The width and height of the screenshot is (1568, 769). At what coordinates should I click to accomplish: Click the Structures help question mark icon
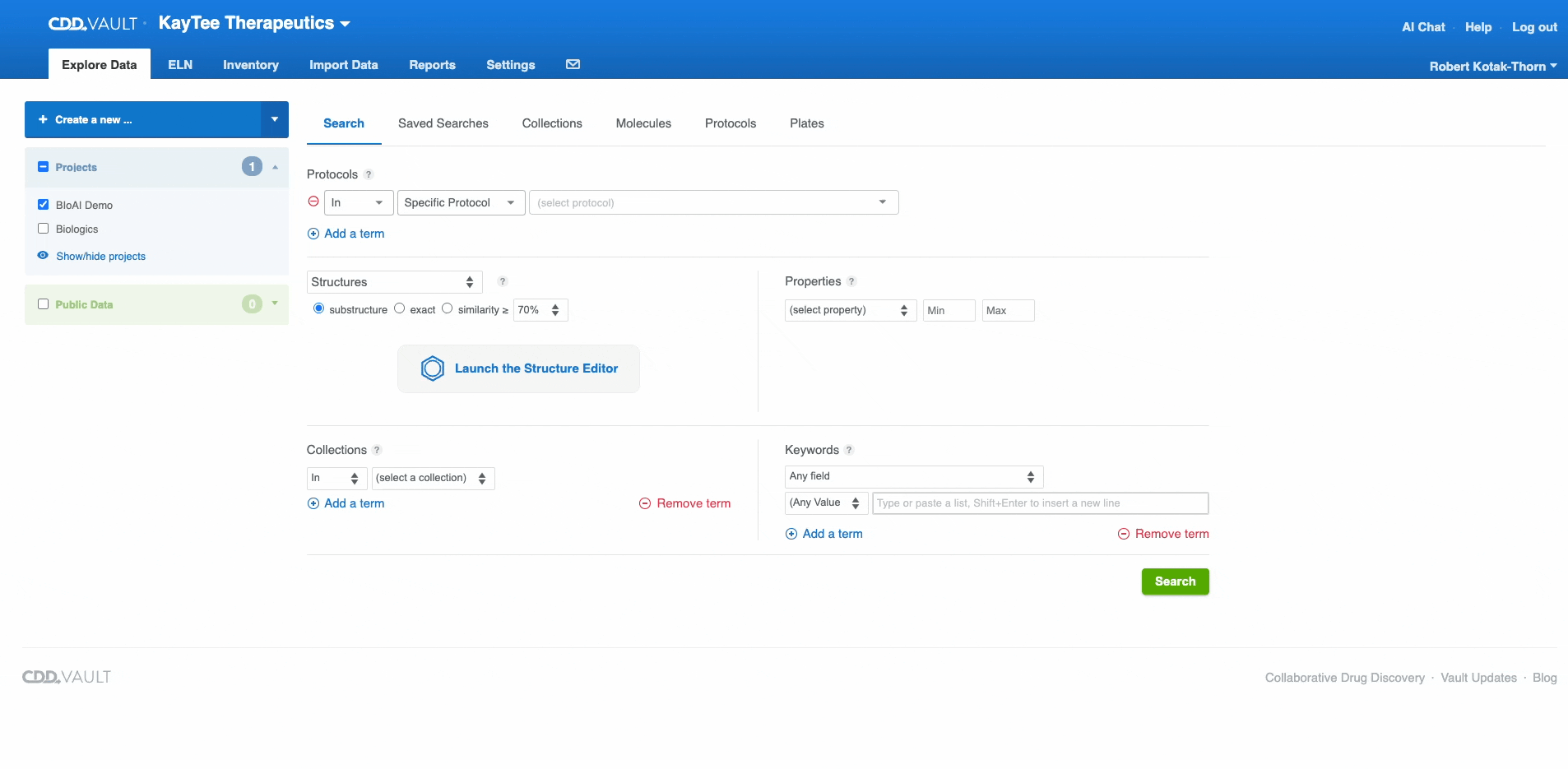tap(503, 281)
